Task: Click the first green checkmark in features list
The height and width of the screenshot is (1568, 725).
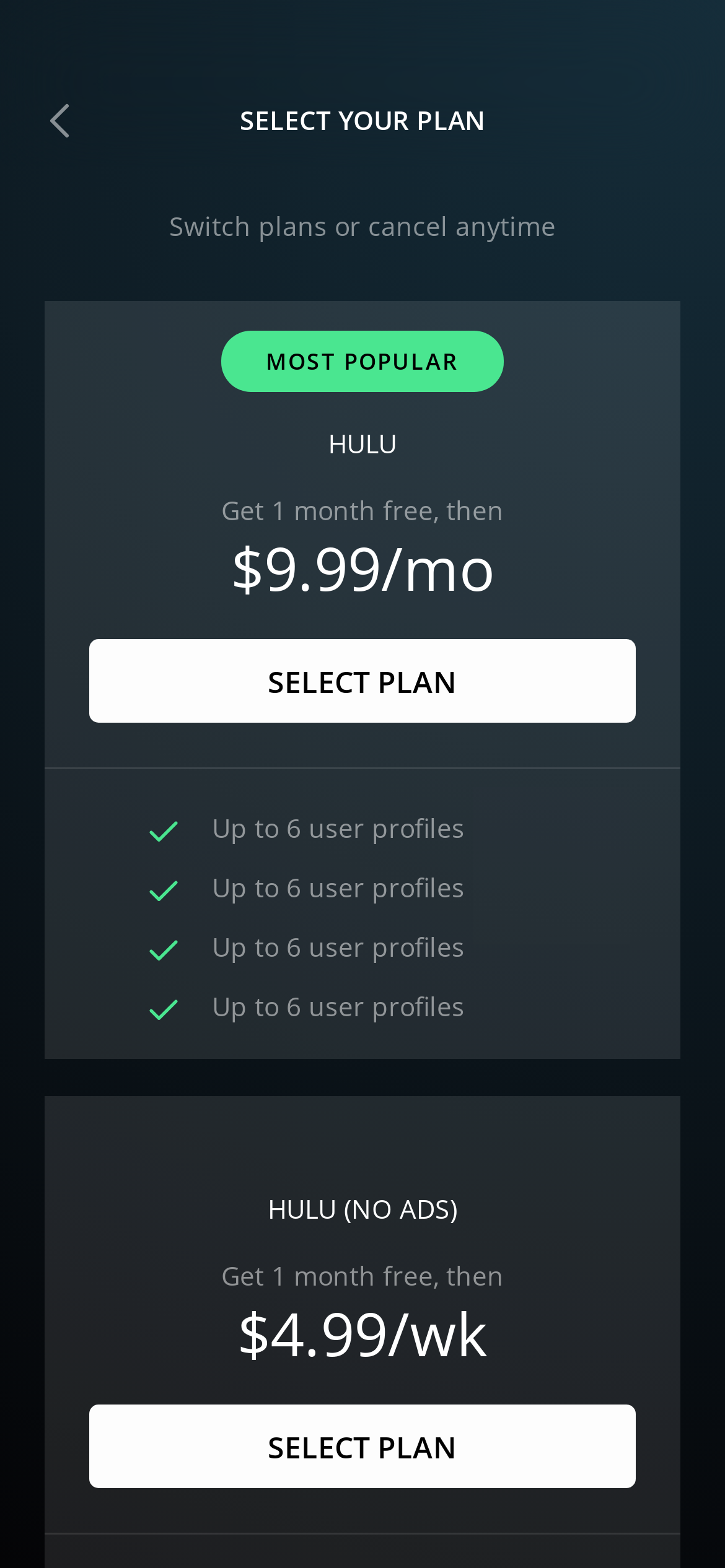Action: click(164, 832)
